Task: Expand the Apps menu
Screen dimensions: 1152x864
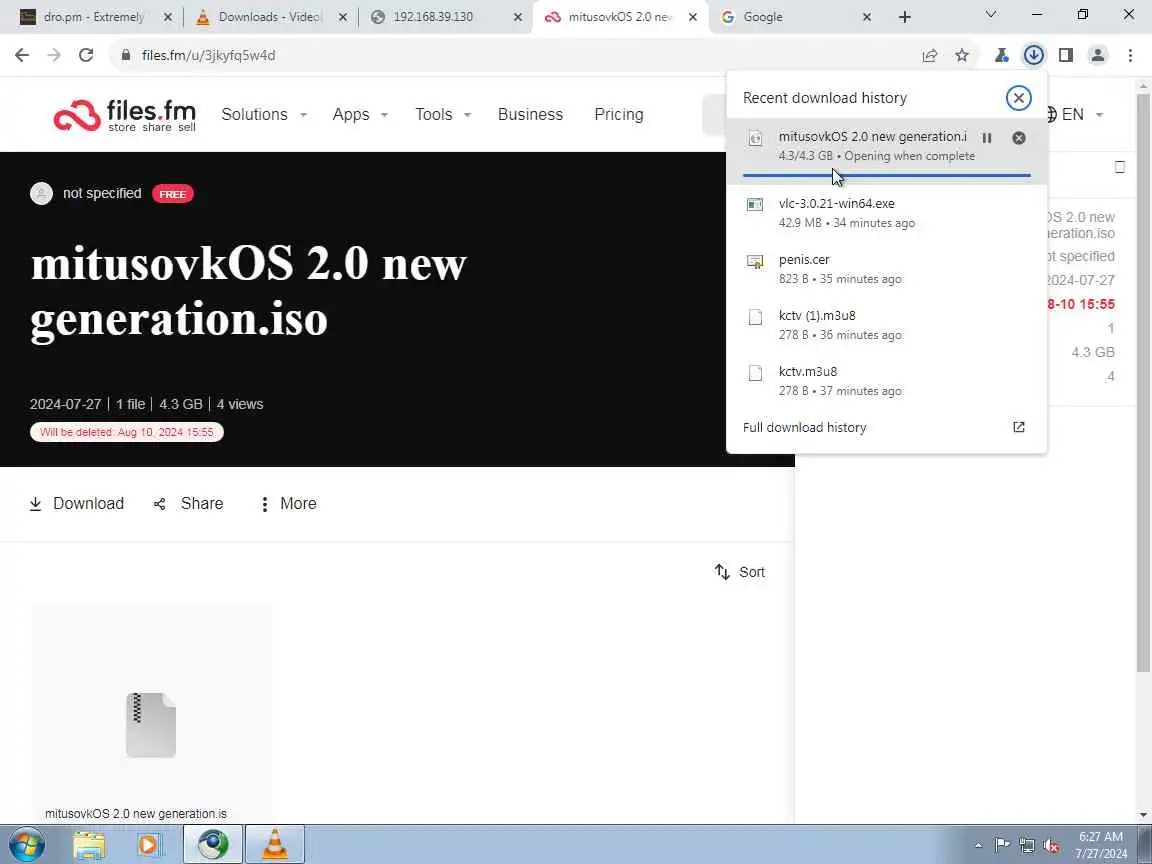Action: click(360, 115)
